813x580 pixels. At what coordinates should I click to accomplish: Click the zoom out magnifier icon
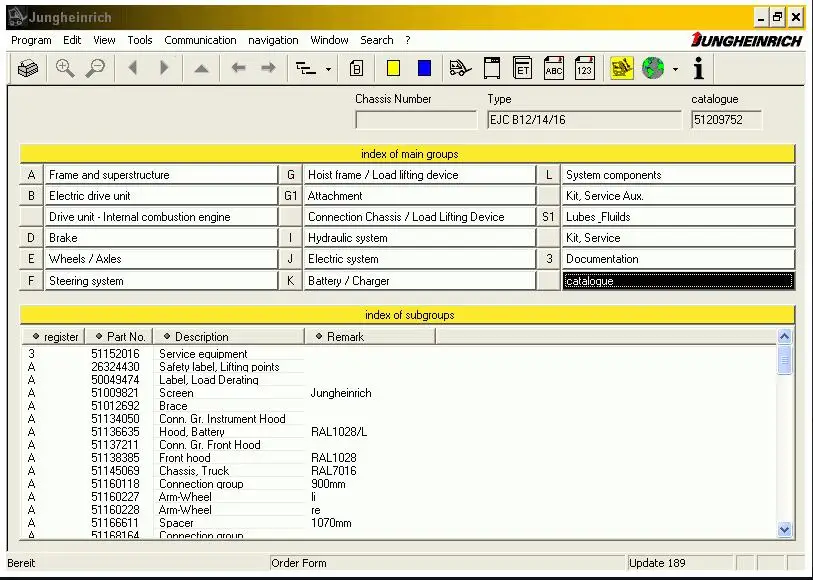pyautogui.click(x=95, y=68)
